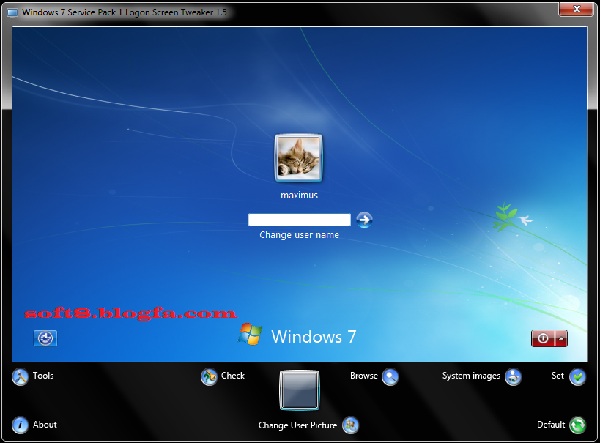Select the kitten user account picture
The height and width of the screenshot is (443, 601).
(x=298, y=158)
